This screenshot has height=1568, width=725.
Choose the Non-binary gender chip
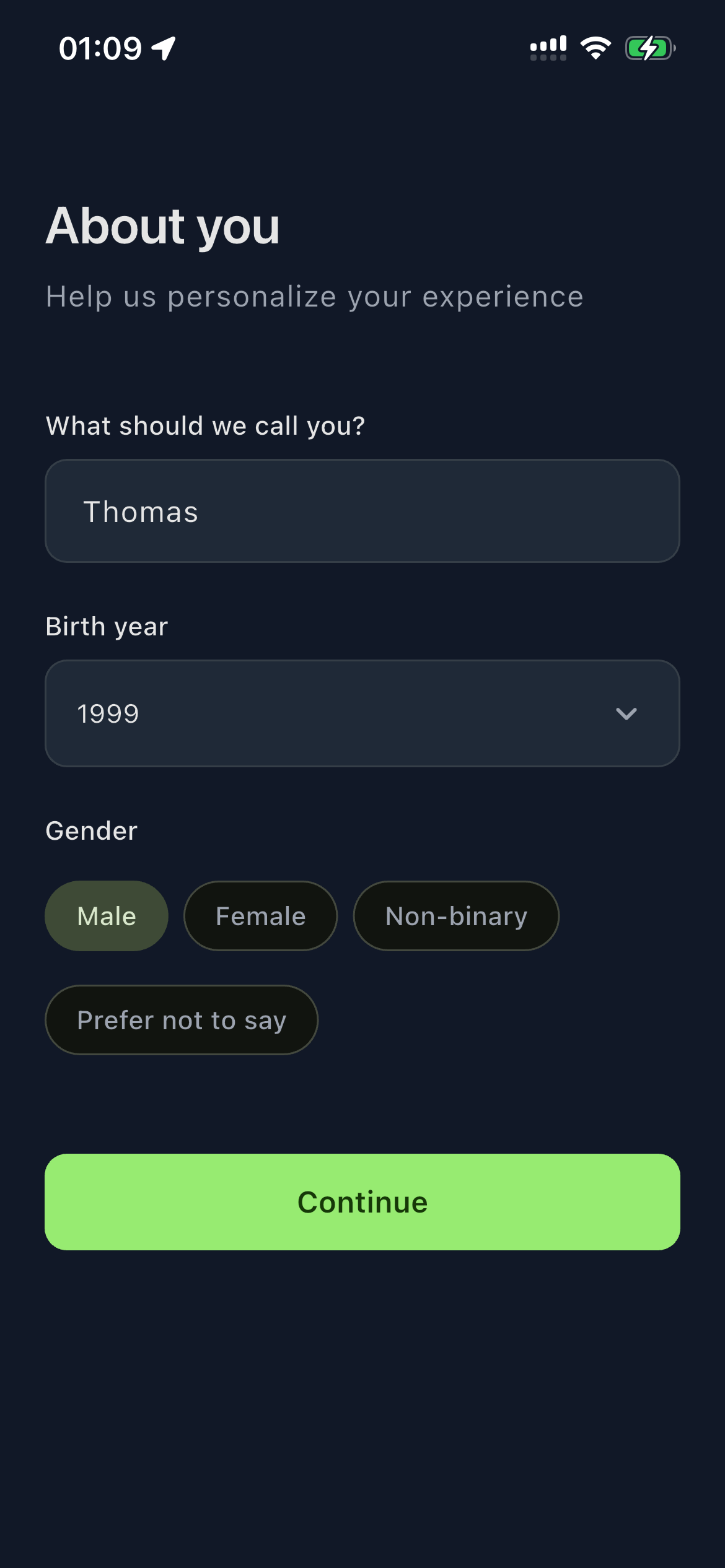[x=456, y=916]
